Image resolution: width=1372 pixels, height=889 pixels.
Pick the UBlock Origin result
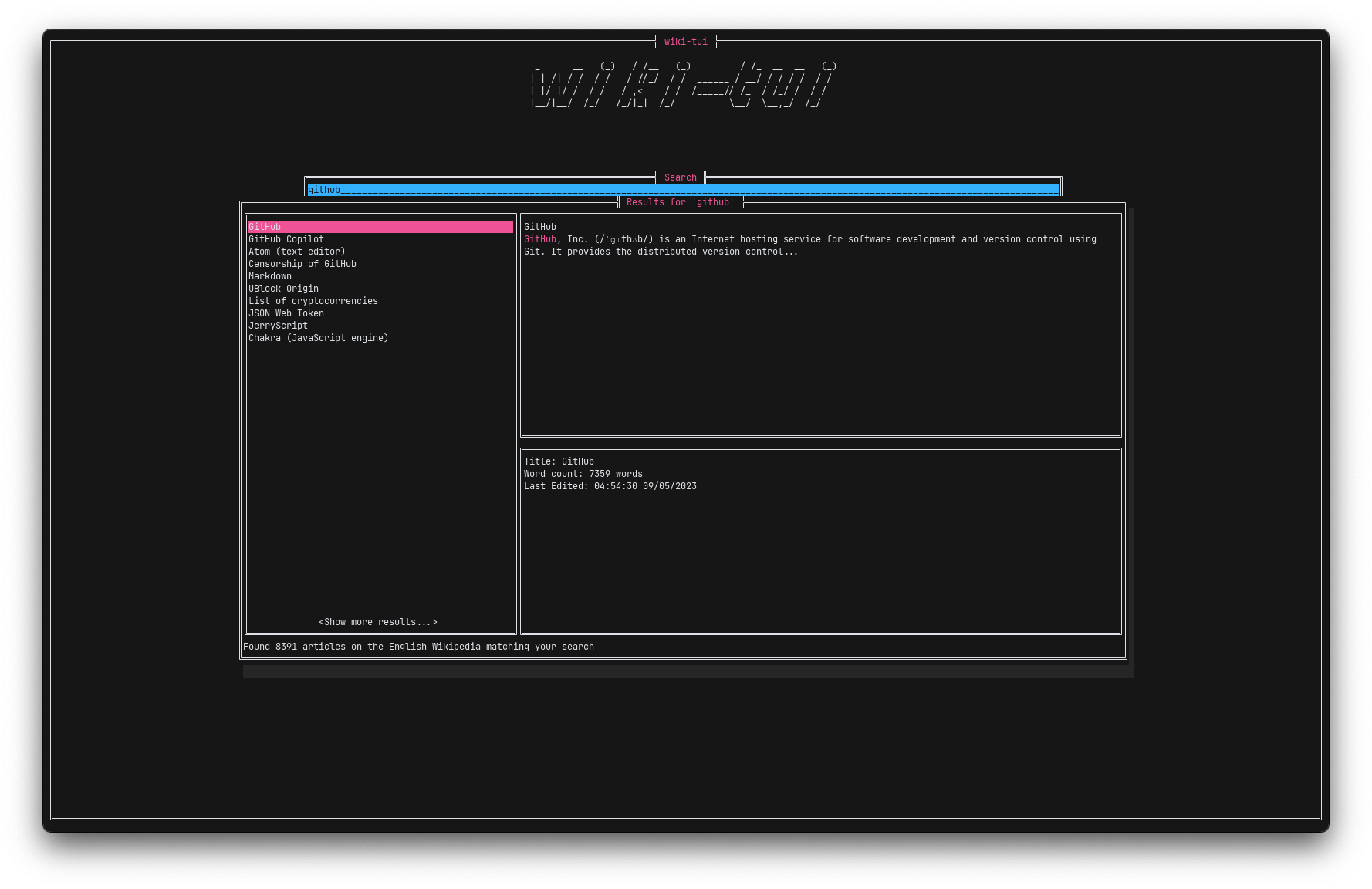click(283, 289)
